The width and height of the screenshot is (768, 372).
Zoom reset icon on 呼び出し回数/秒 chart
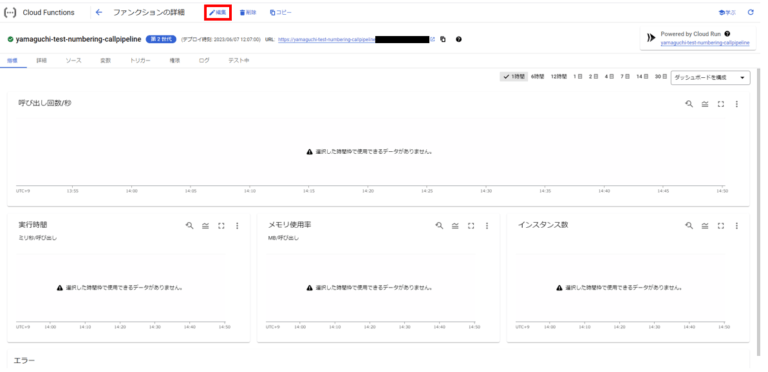pyautogui.click(x=689, y=104)
